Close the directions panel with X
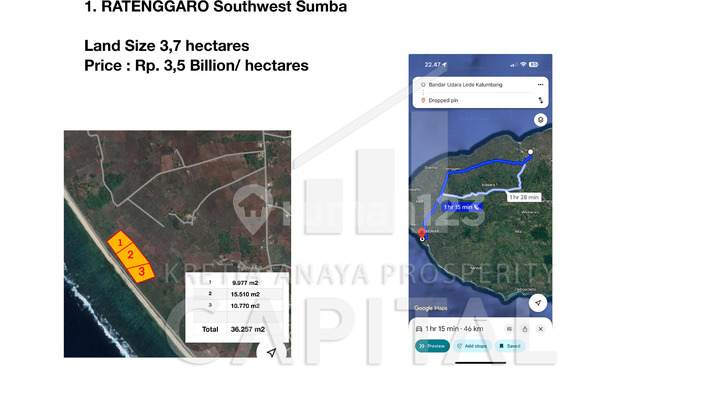 540,329
